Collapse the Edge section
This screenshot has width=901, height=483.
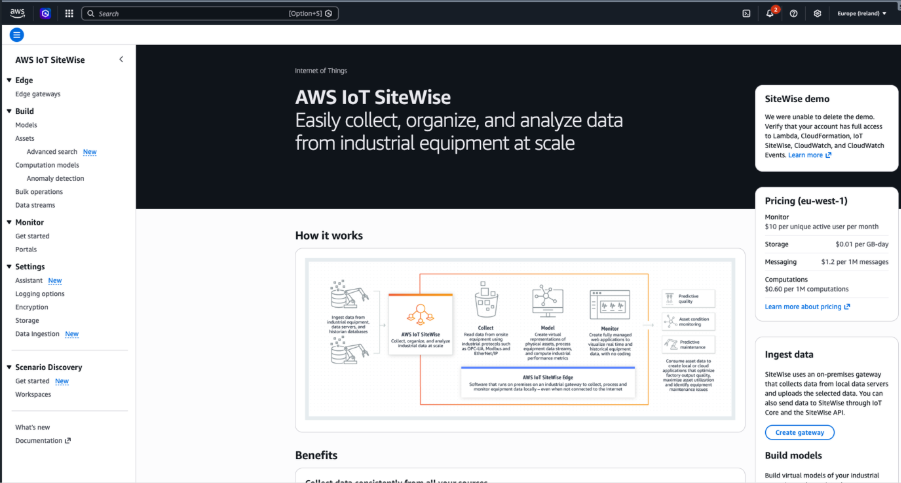9,80
